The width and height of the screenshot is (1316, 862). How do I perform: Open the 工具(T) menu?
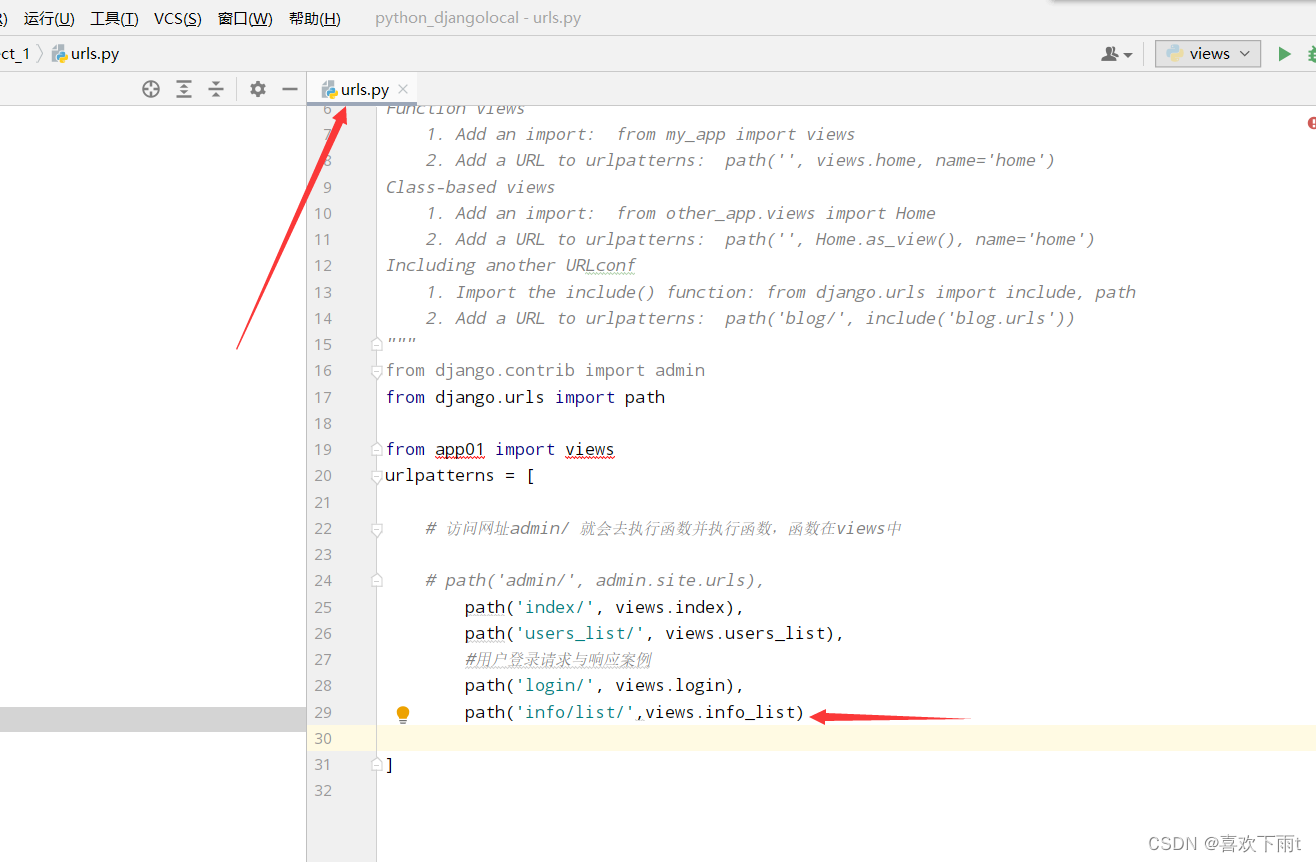(x=114, y=18)
